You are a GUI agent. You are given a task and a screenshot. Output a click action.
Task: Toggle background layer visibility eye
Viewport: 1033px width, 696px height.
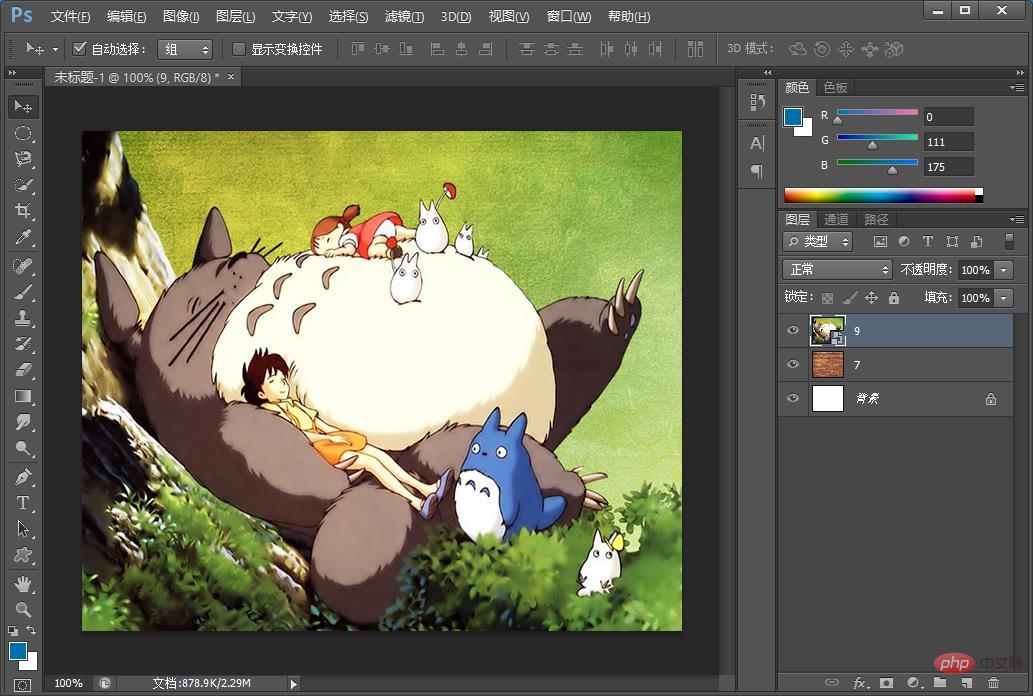click(x=793, y=398)
